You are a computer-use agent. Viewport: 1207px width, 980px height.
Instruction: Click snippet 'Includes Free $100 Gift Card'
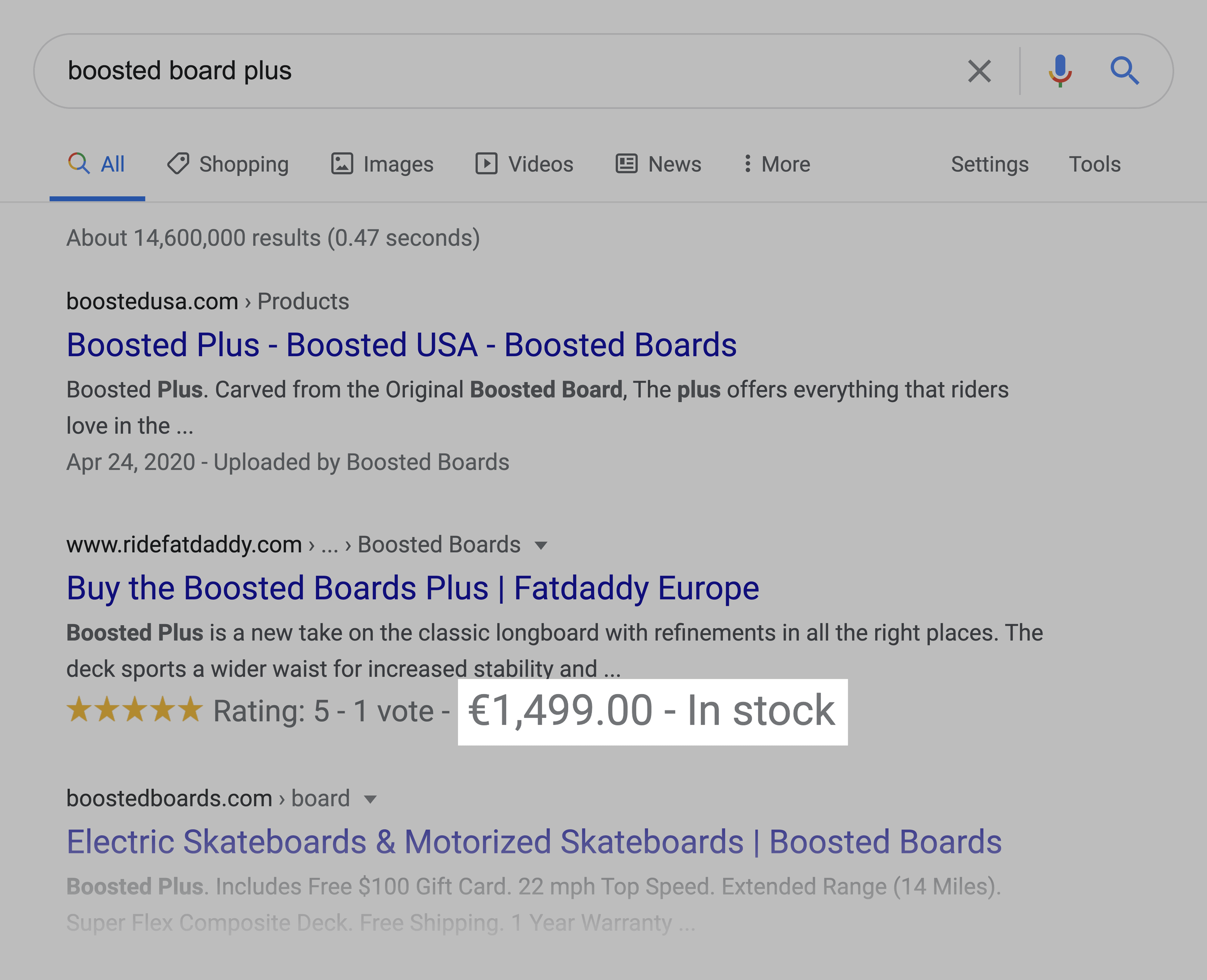click(x=534, y=905)
